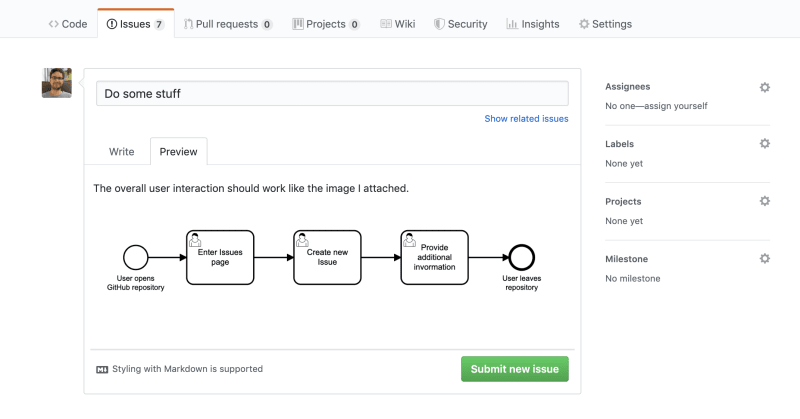The width and height of the screenshot is (800, 419).
Task: Open the Milestone gear menu
Action: coord(764,259)
